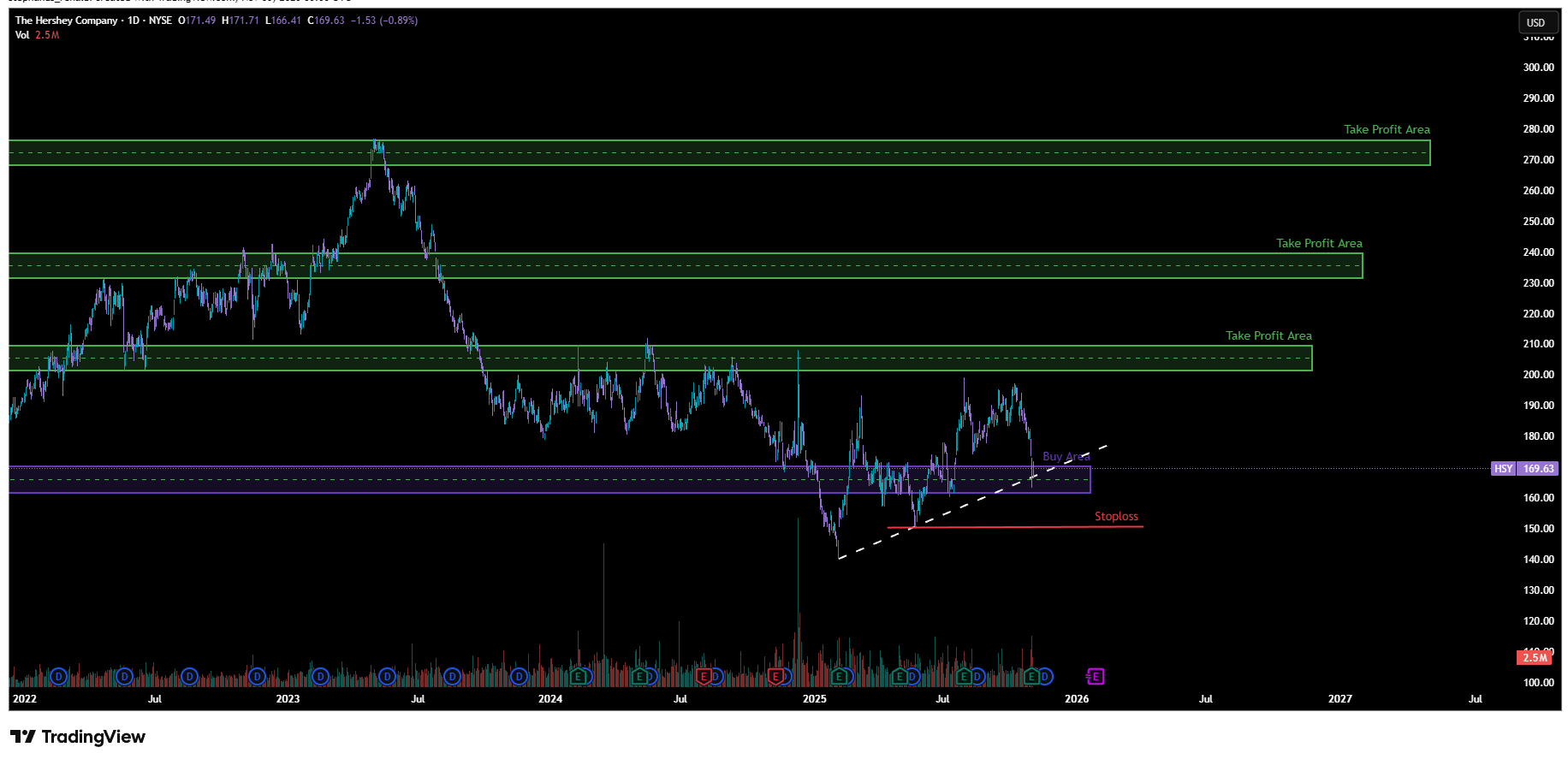Select the Buy Area text label
1568x759 pixels.
1066,457
